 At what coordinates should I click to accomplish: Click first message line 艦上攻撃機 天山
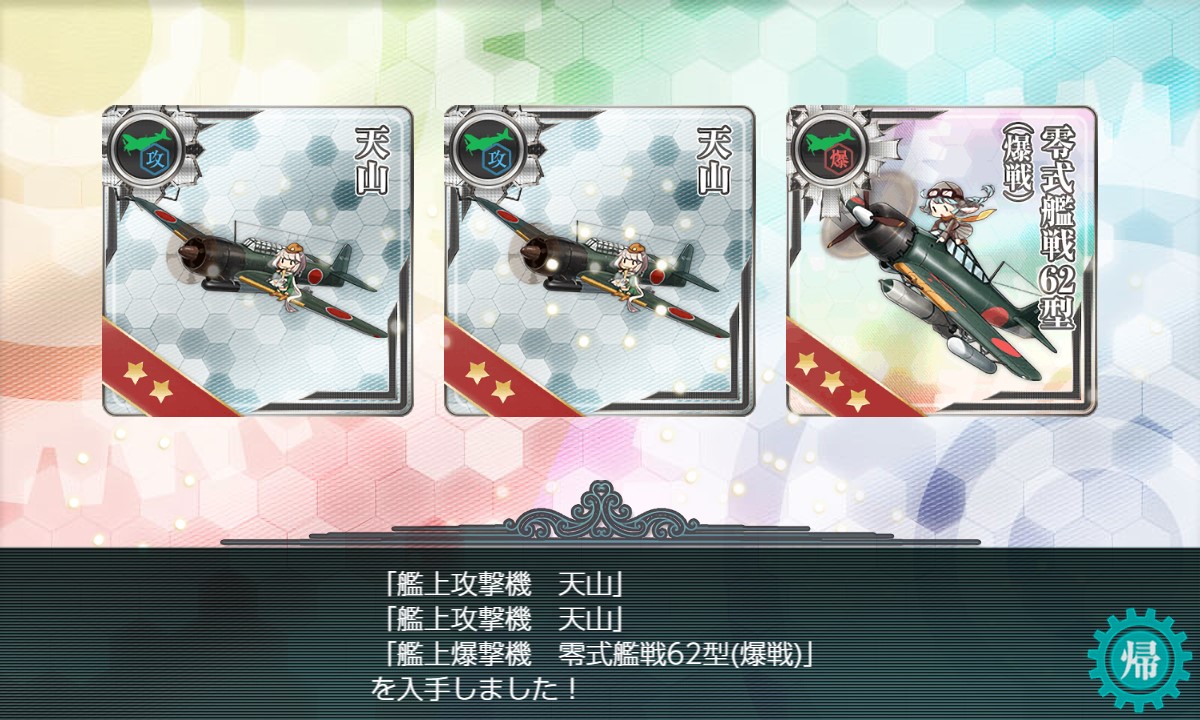(x=505, y=582)
